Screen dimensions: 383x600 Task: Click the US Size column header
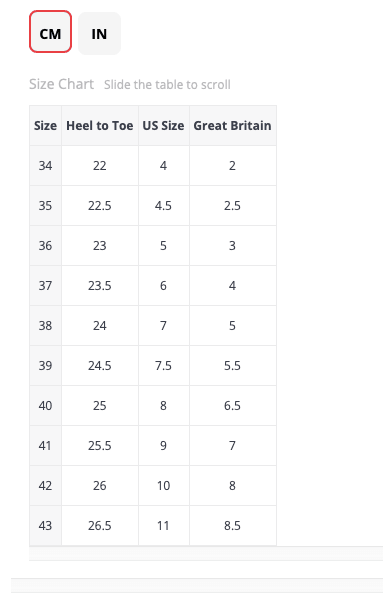[x=163, y=126]
